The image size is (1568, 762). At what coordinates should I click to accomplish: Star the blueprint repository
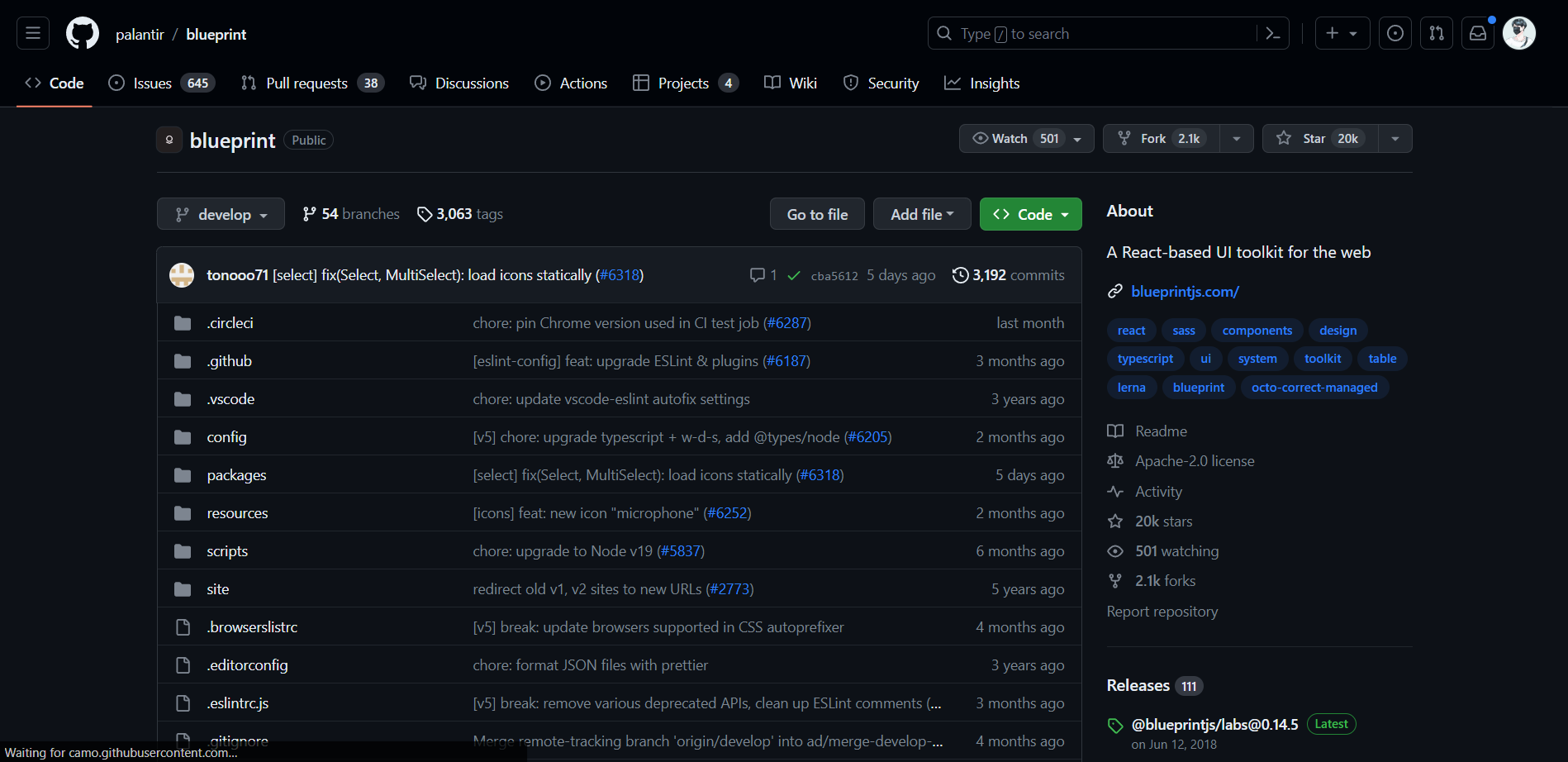coord(1319,139)
